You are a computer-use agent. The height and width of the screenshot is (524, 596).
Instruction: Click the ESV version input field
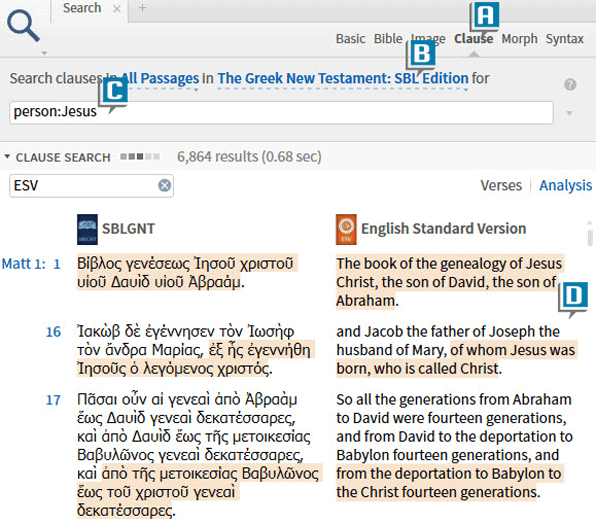click(91, 186)
